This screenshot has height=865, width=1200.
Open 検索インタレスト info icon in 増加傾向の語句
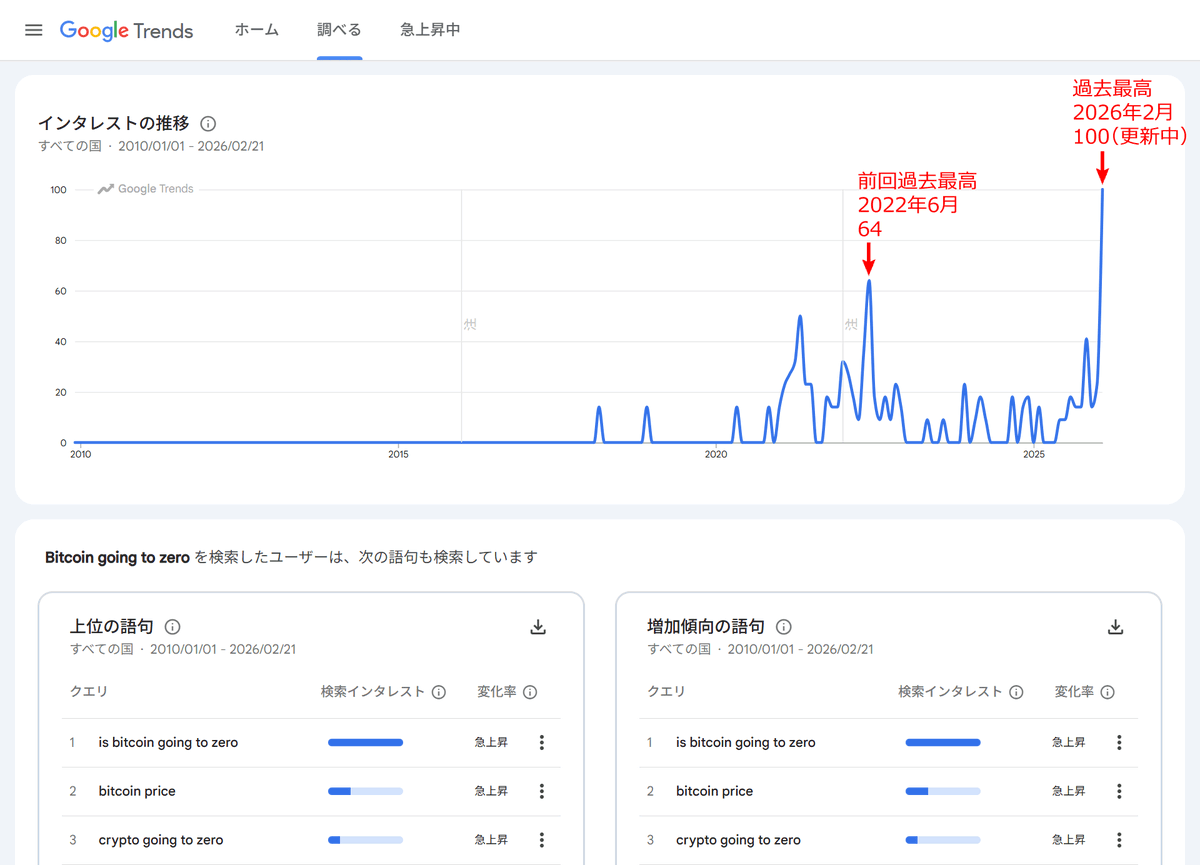click(x=1016, y=692)
